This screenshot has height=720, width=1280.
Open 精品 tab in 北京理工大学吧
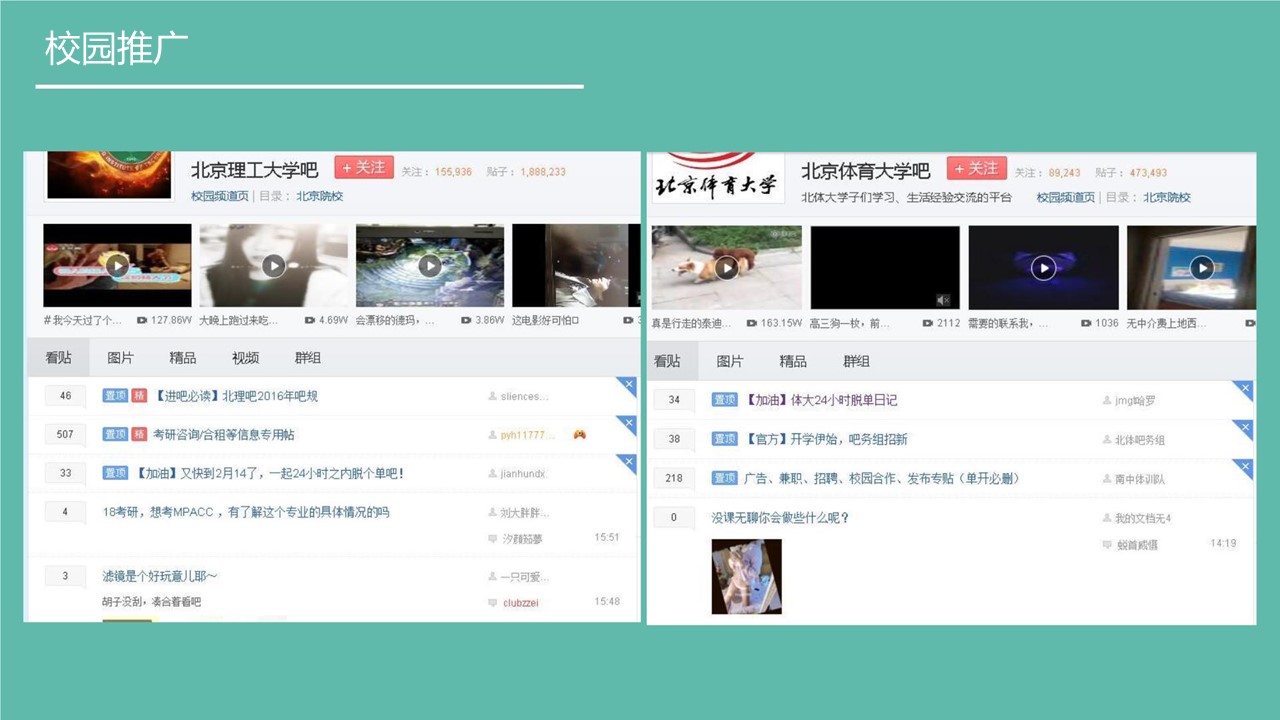183,357
